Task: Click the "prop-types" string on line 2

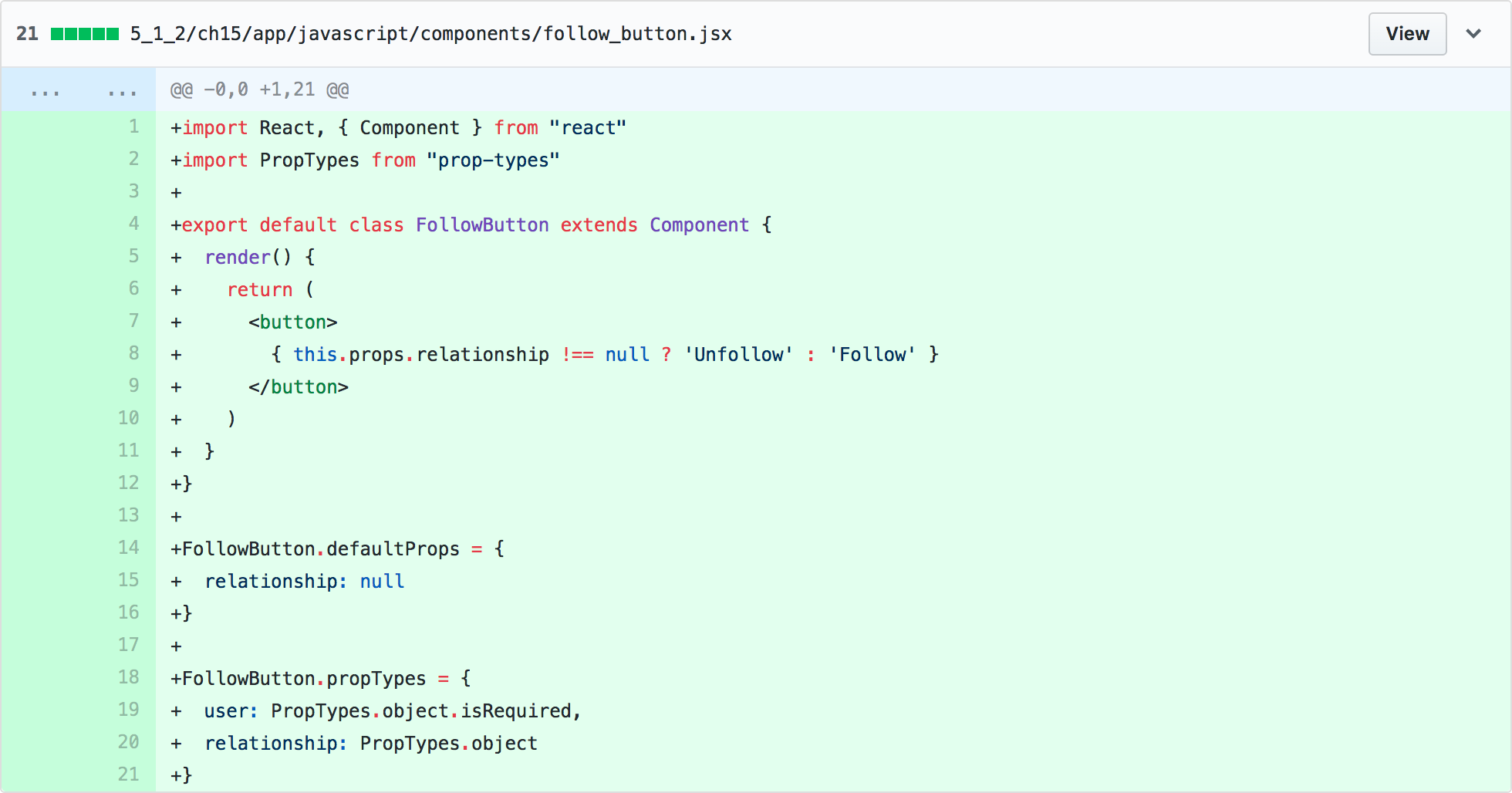Action: [x=493, y=160]
